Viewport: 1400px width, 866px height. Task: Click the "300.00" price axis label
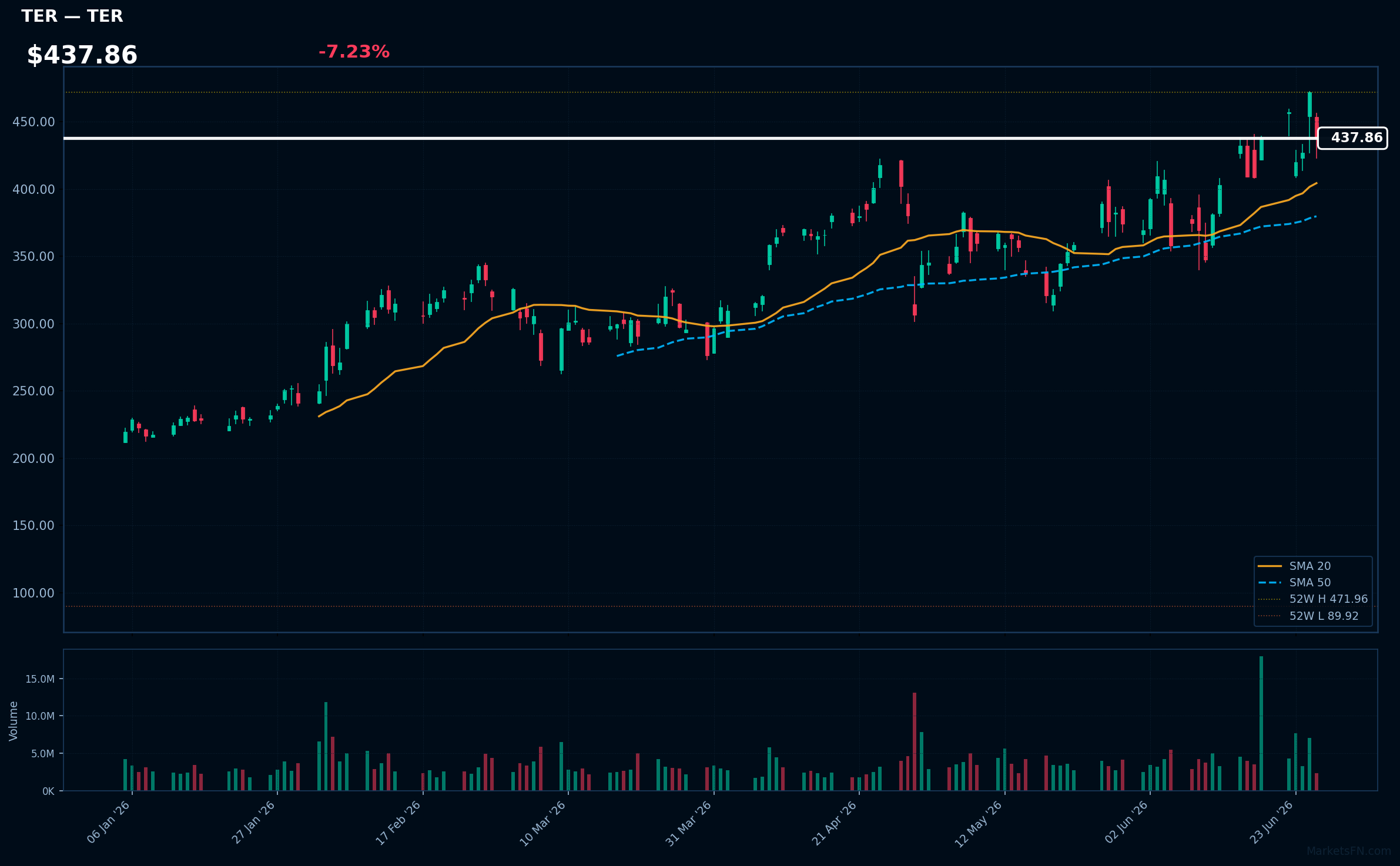click(x=34, y=324)
